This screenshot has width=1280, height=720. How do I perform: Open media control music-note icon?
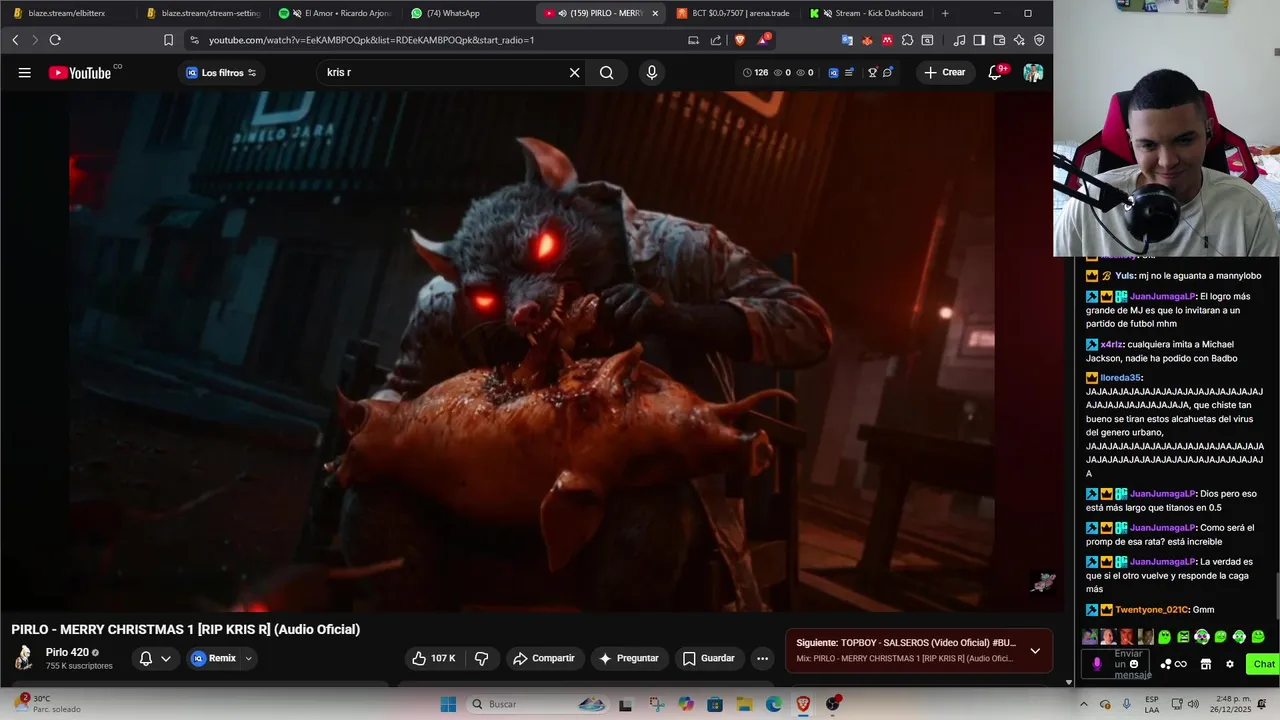[x=959, y=40]
